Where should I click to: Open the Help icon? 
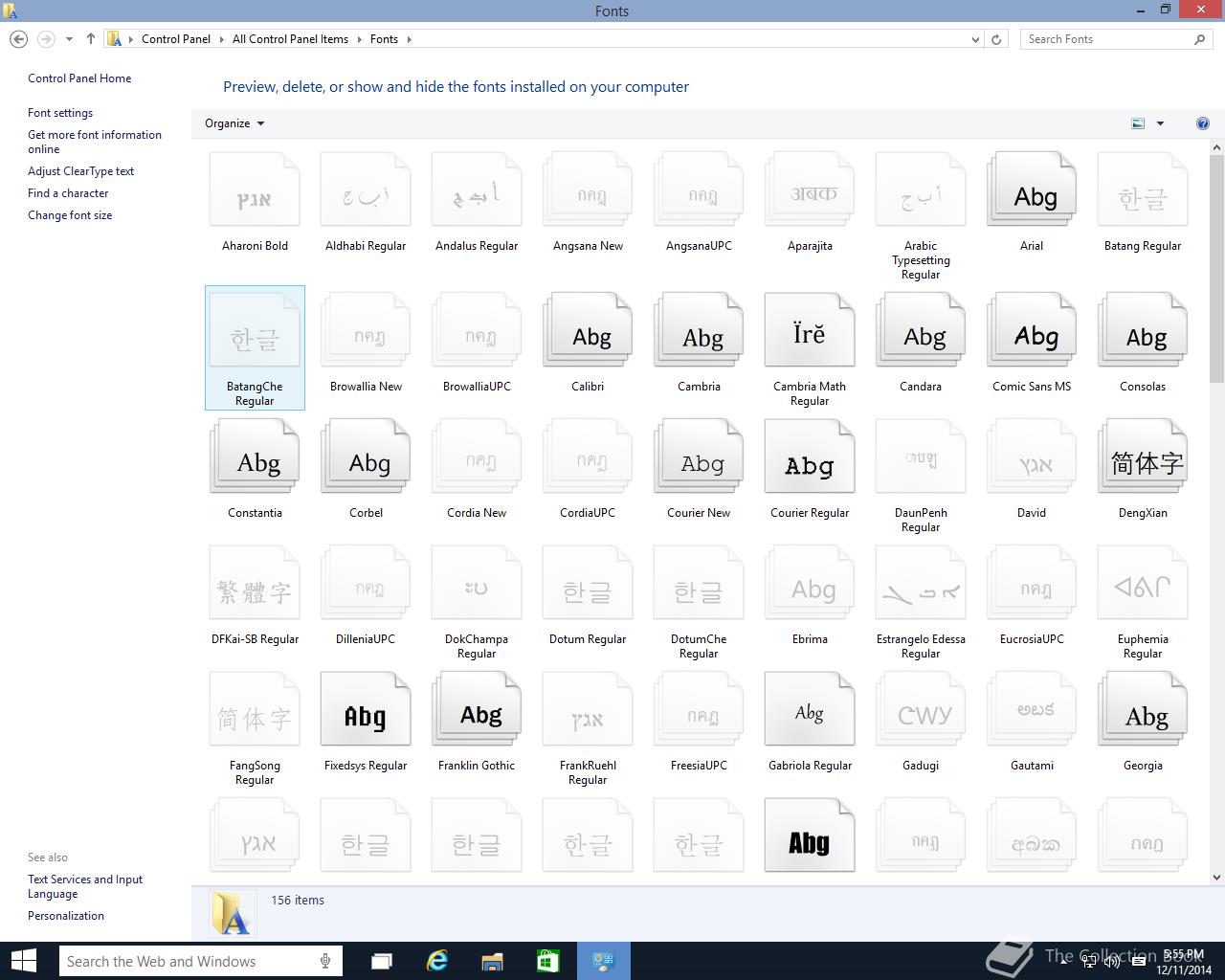(1202, 123)
